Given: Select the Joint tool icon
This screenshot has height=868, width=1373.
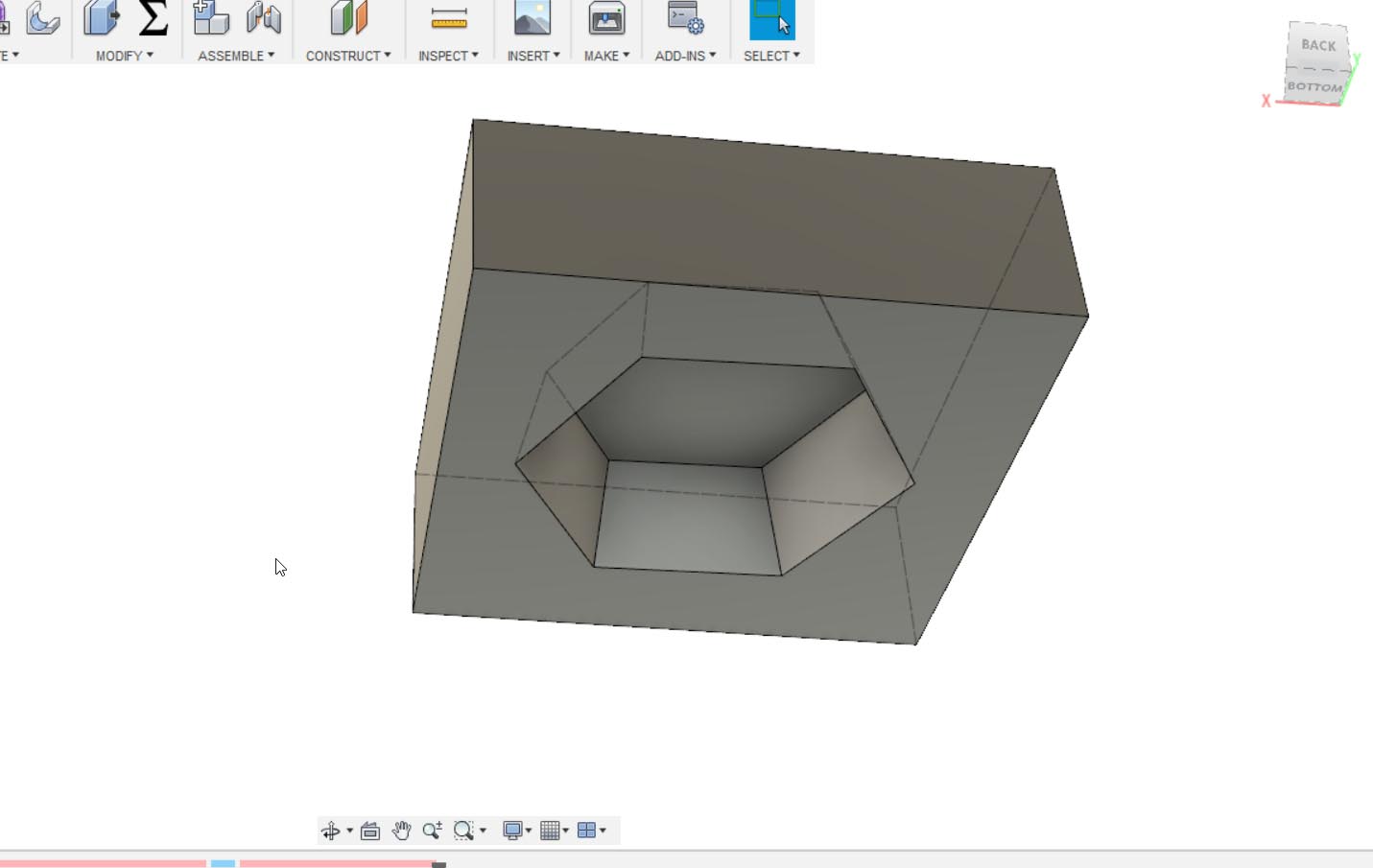Looking at the screenshot, I should coord(263,19).
